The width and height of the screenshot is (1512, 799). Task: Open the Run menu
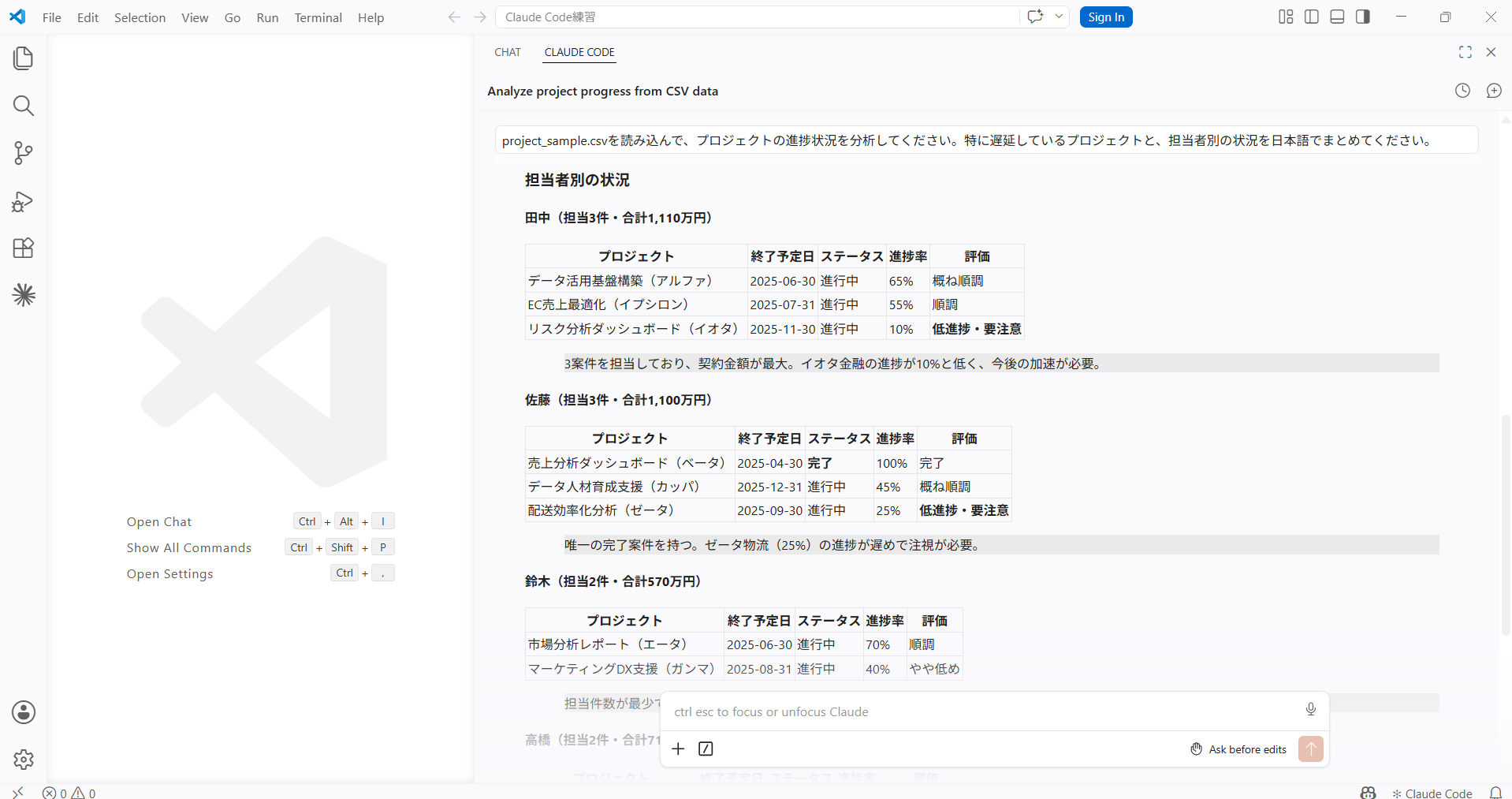point(267,17)
